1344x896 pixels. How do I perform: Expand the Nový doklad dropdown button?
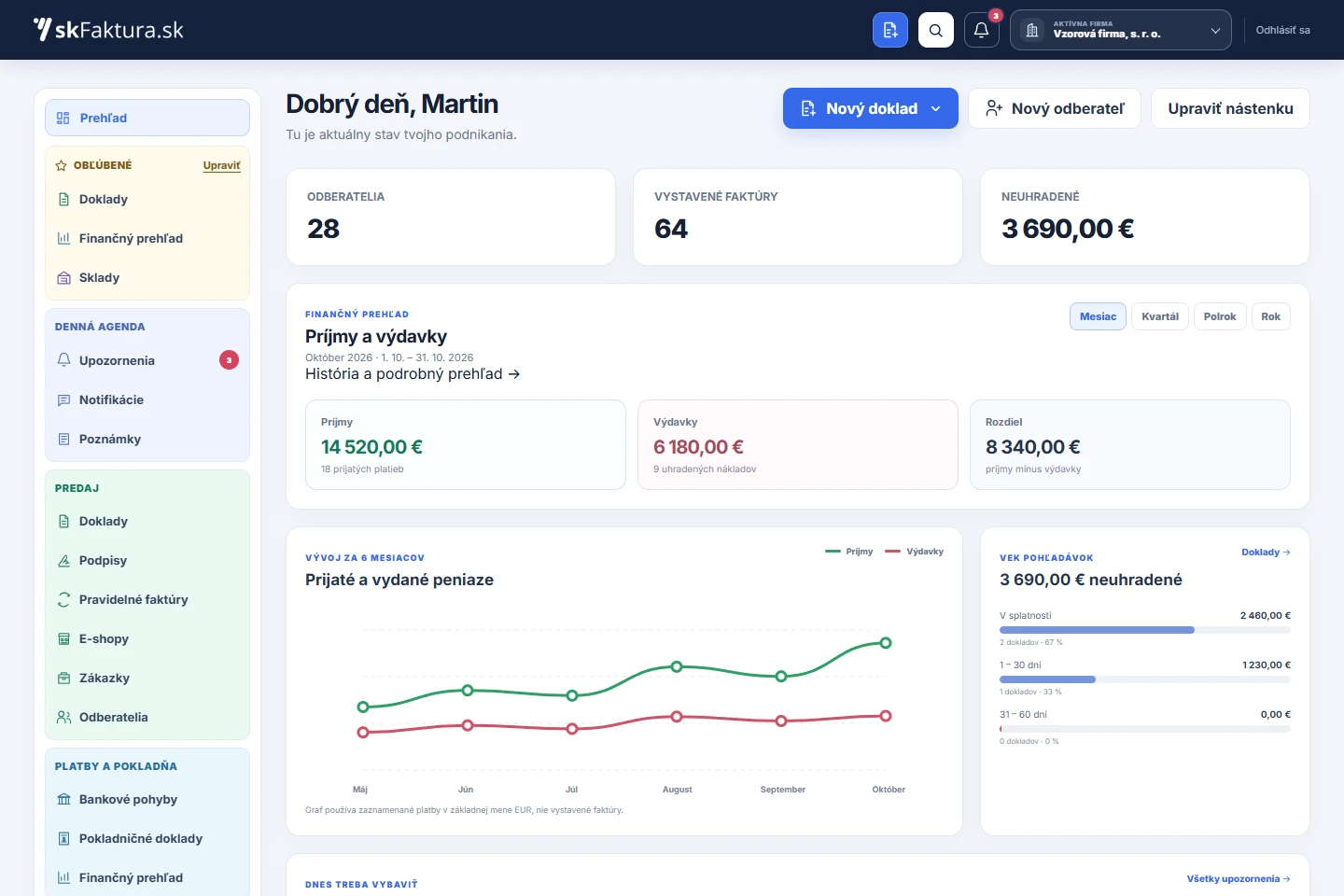pyautogui.click(x=871, y=108)
